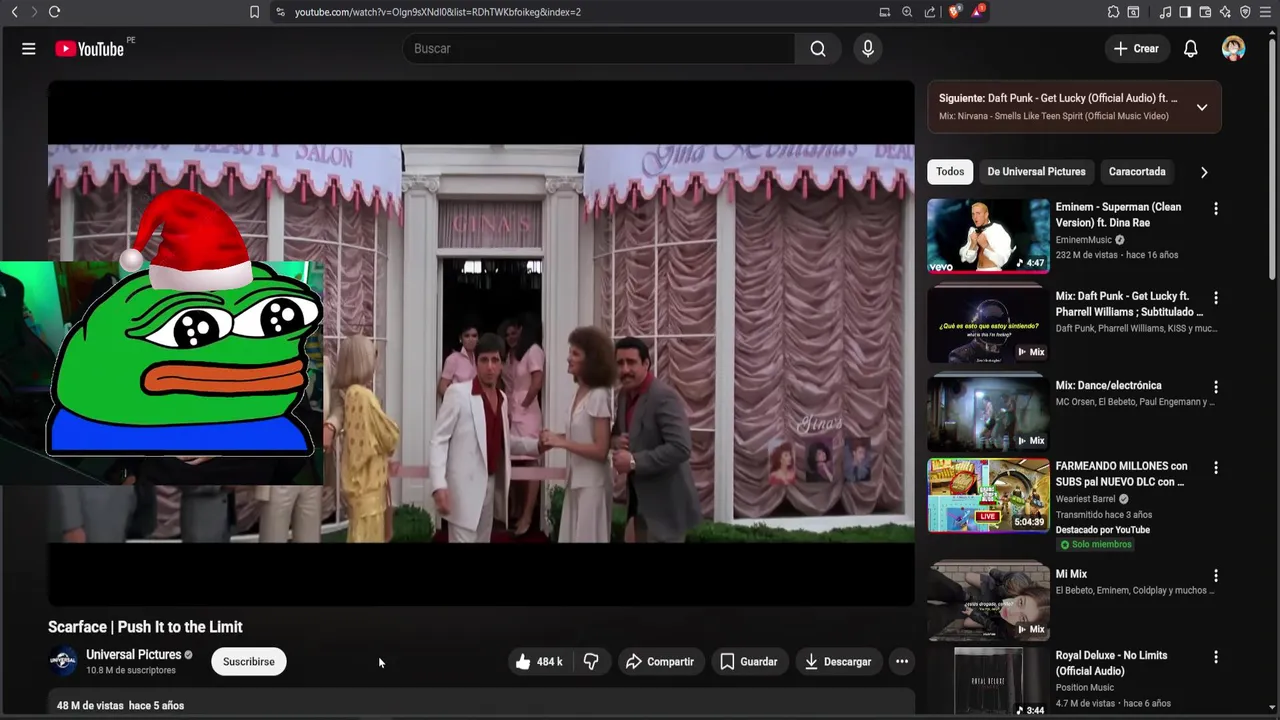The image size is (1280, 720).
Task: Click the like count 484 k
Action: click(x=549, y=662)
